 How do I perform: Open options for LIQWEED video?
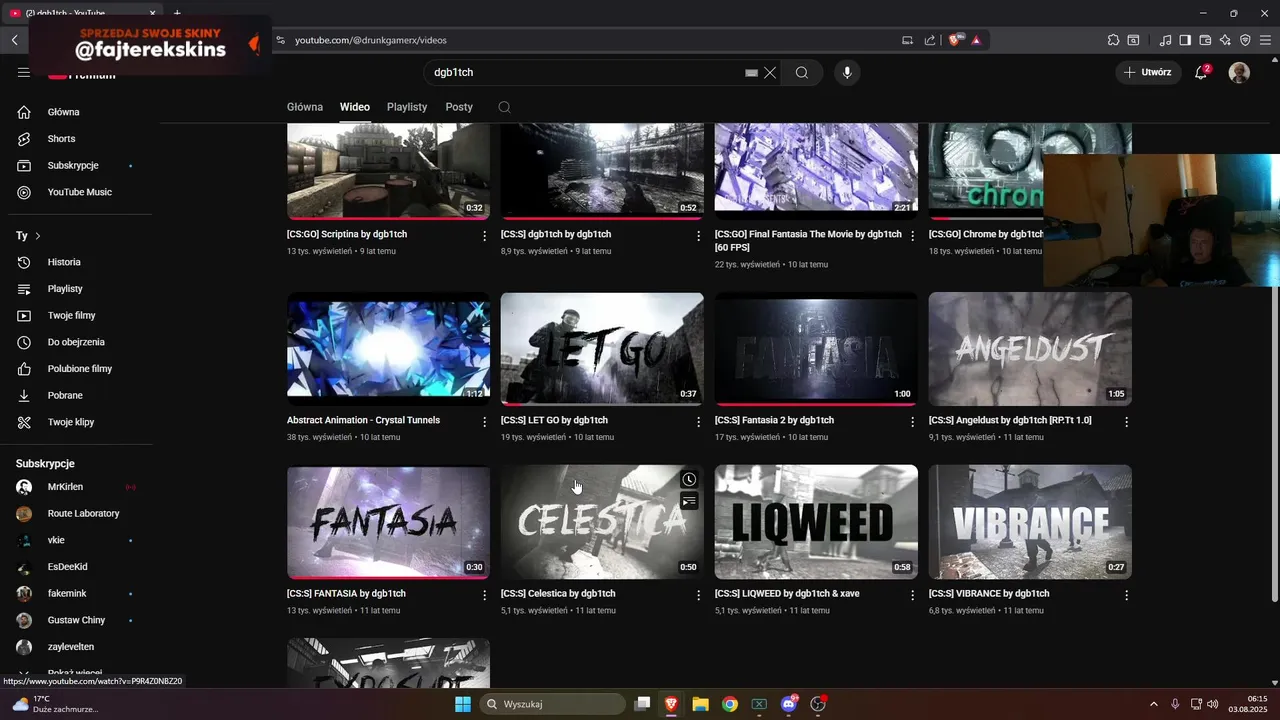(913, 595)
